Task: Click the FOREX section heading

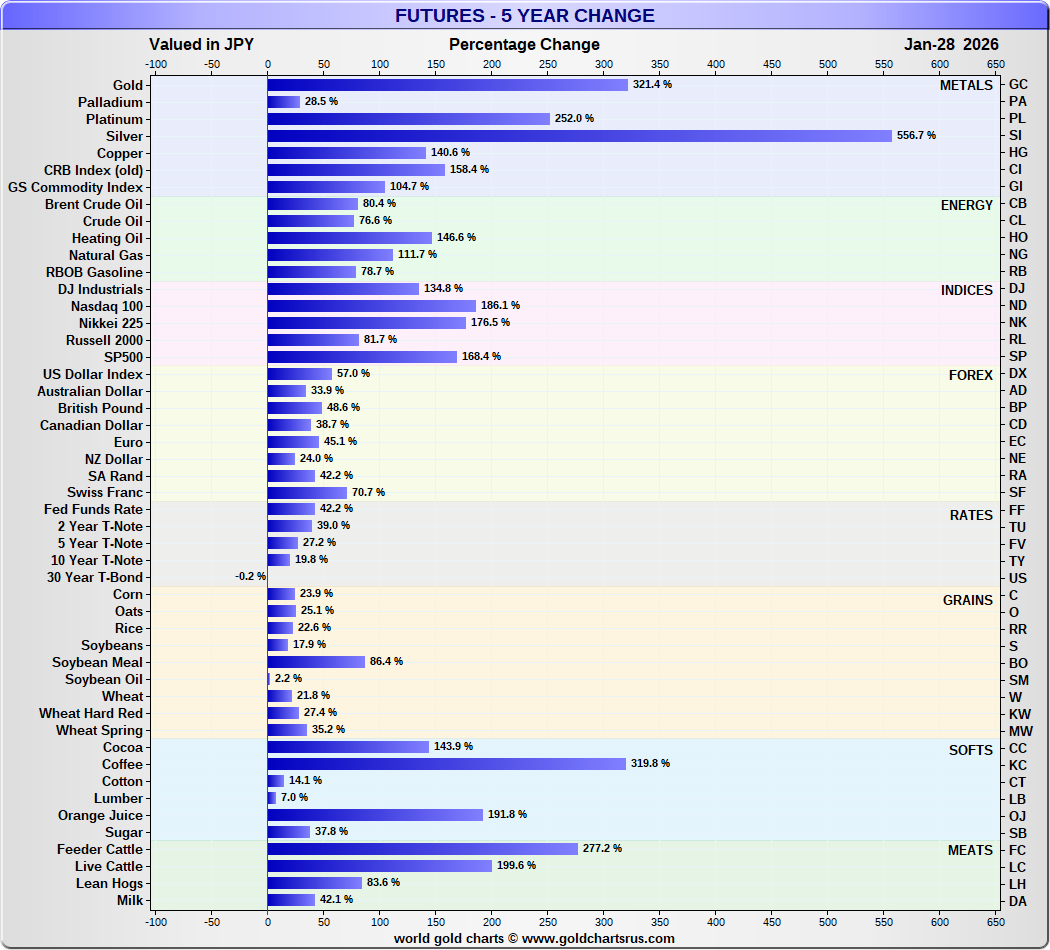Action: 970,375
